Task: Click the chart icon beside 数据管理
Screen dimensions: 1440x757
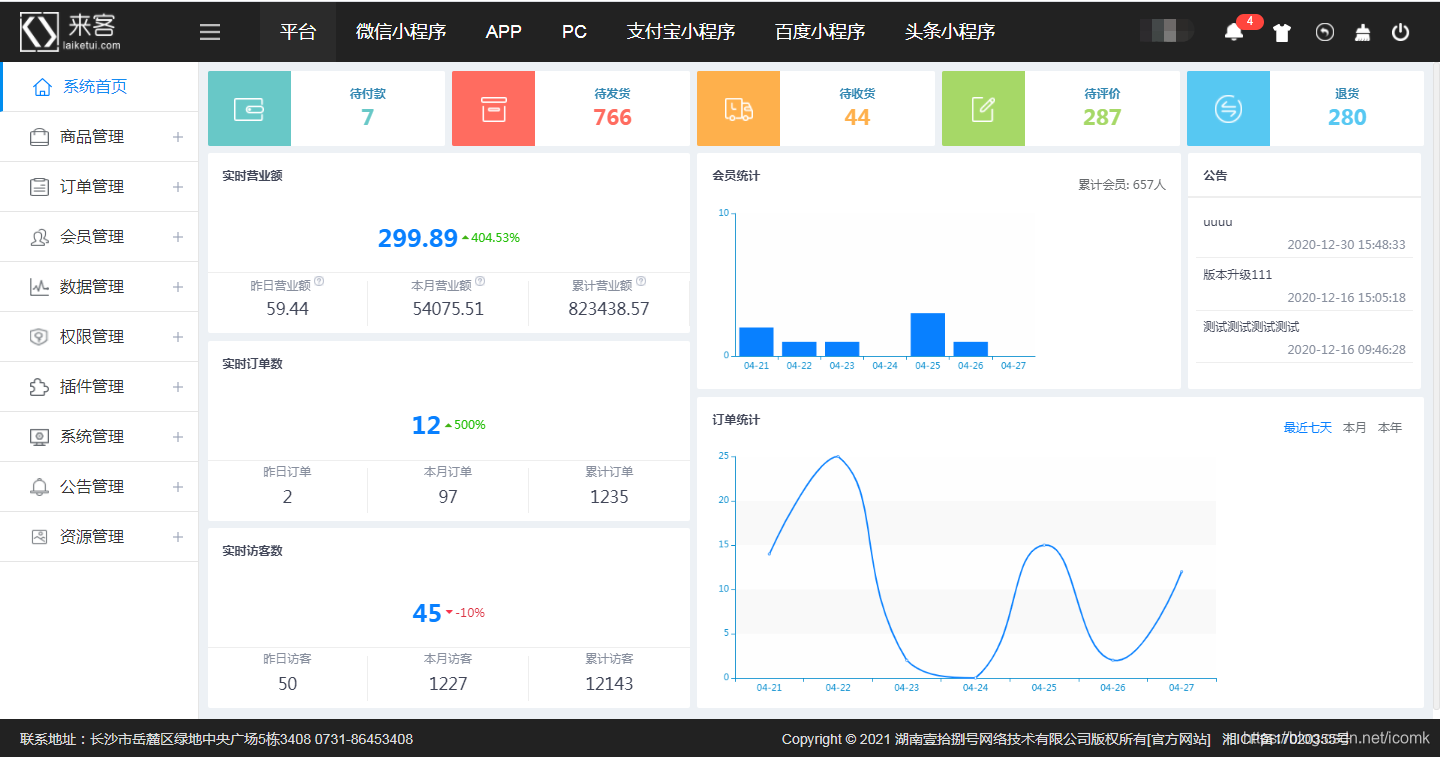Action: click(x=39, y=287)
